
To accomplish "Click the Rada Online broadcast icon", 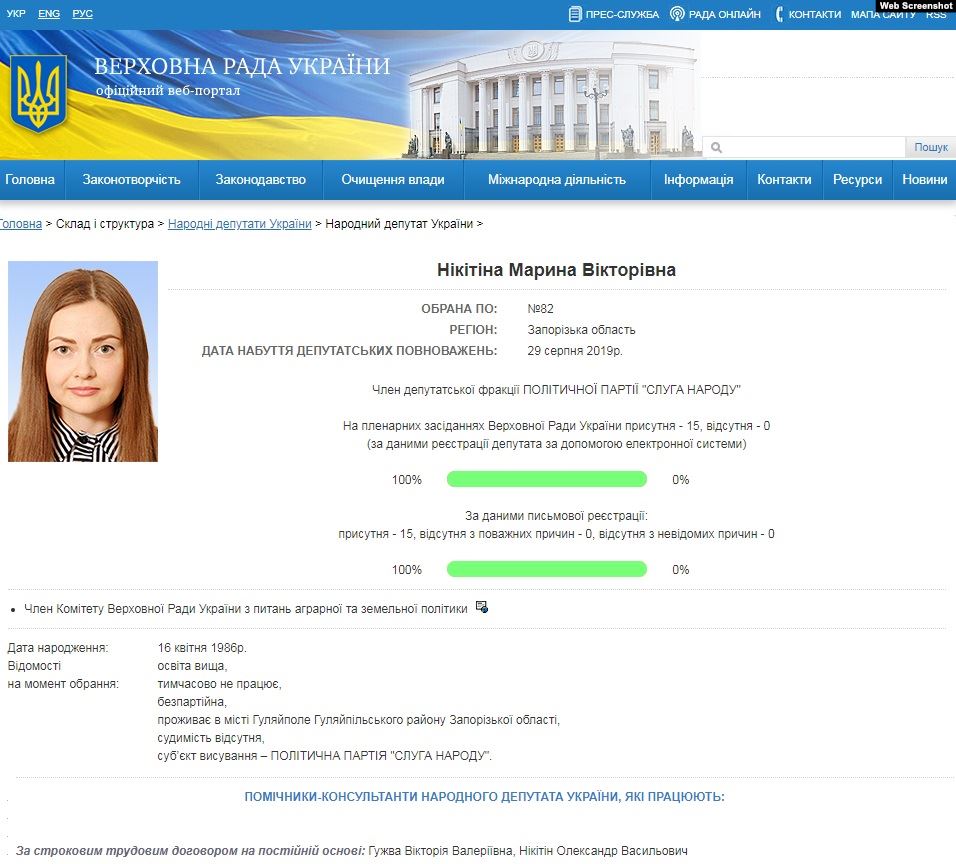I will tap(677, 14).
